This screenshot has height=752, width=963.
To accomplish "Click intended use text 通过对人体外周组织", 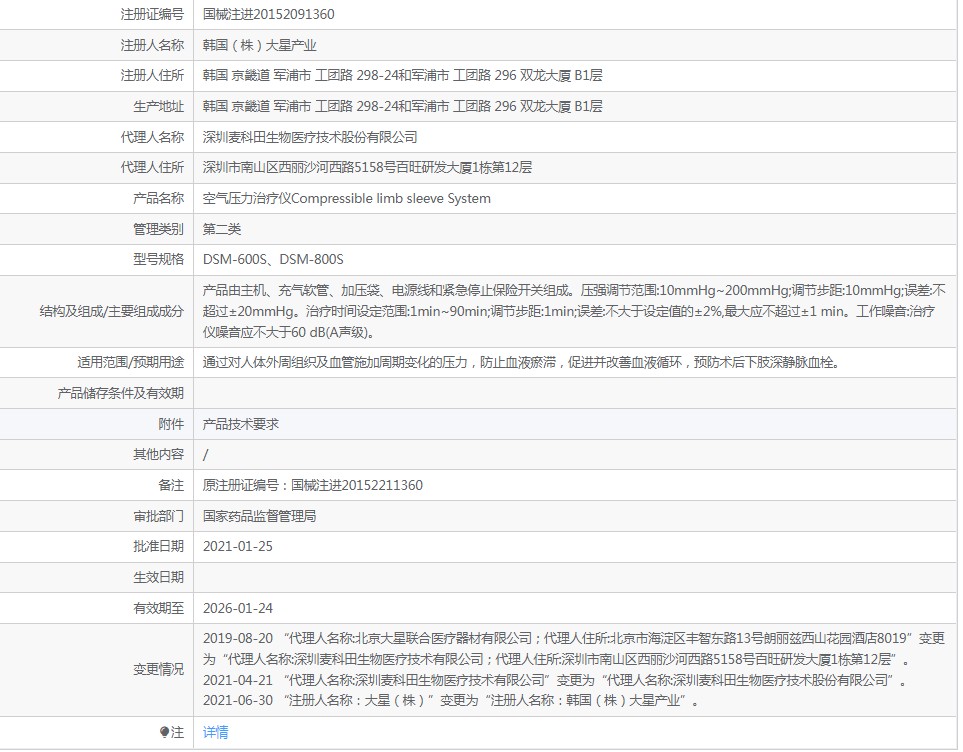I will coord(521,362).
